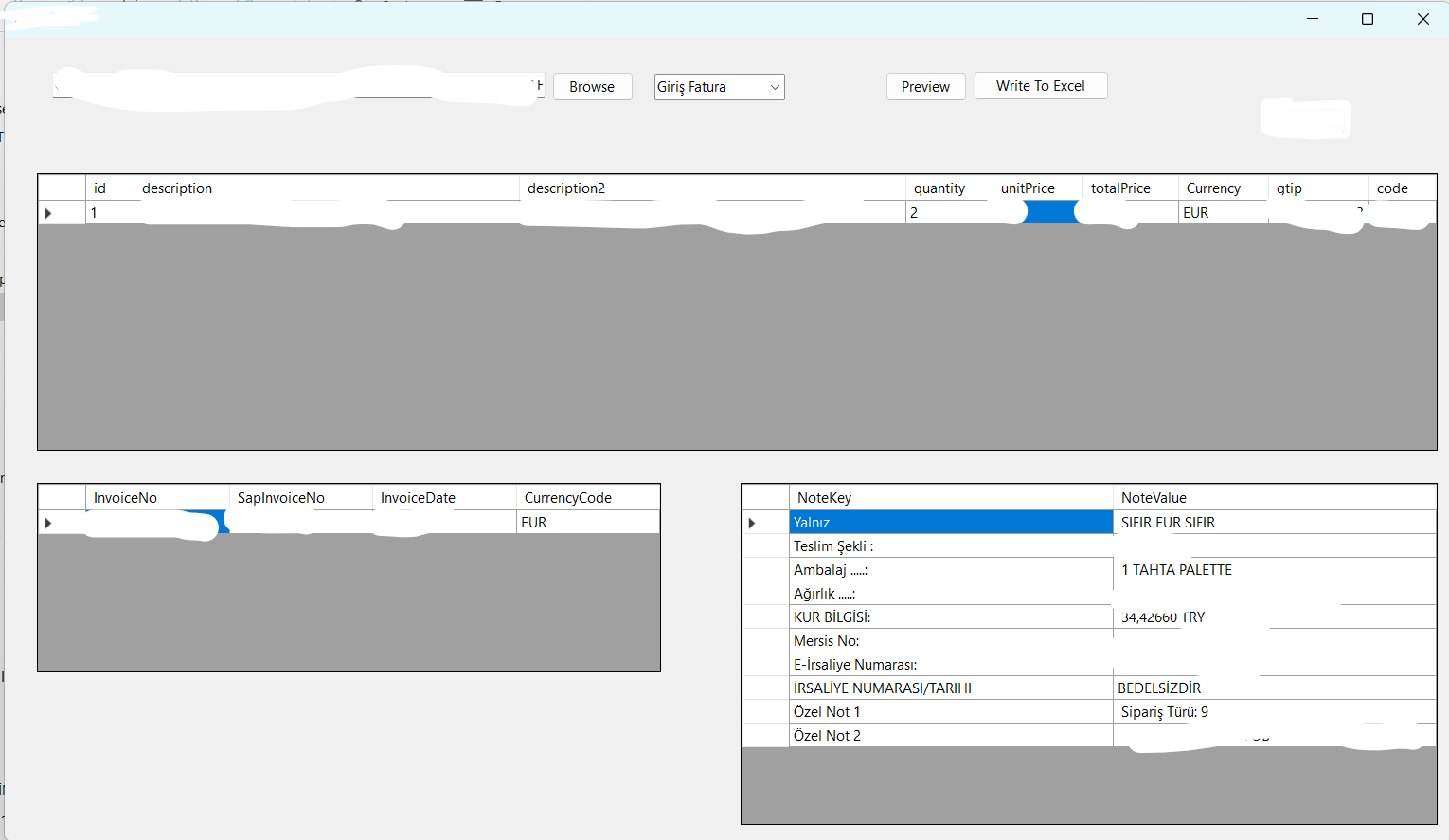Open the Giriş Fatura document type dropdown

(719, 87)
